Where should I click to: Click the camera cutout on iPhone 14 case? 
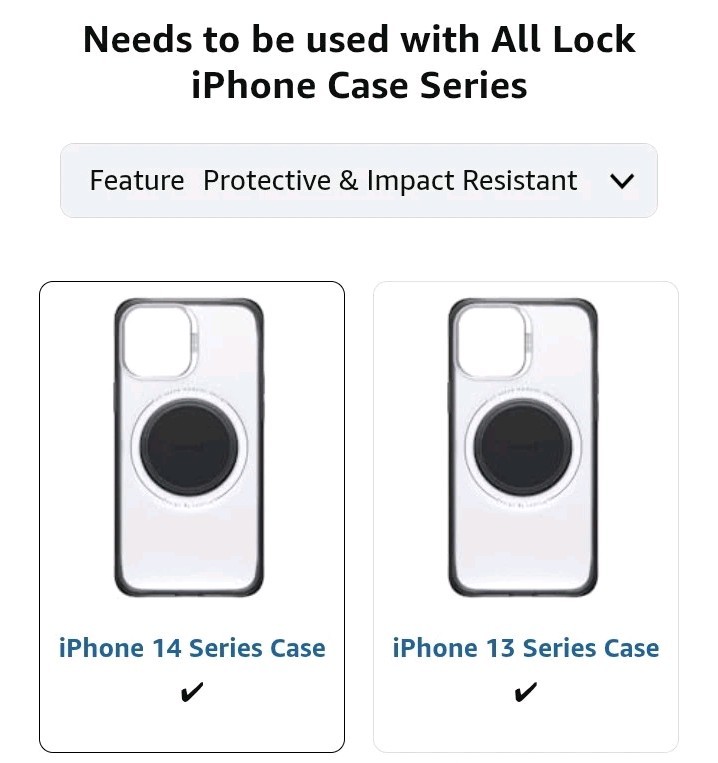pyautogui.click(x=157, y=341)
